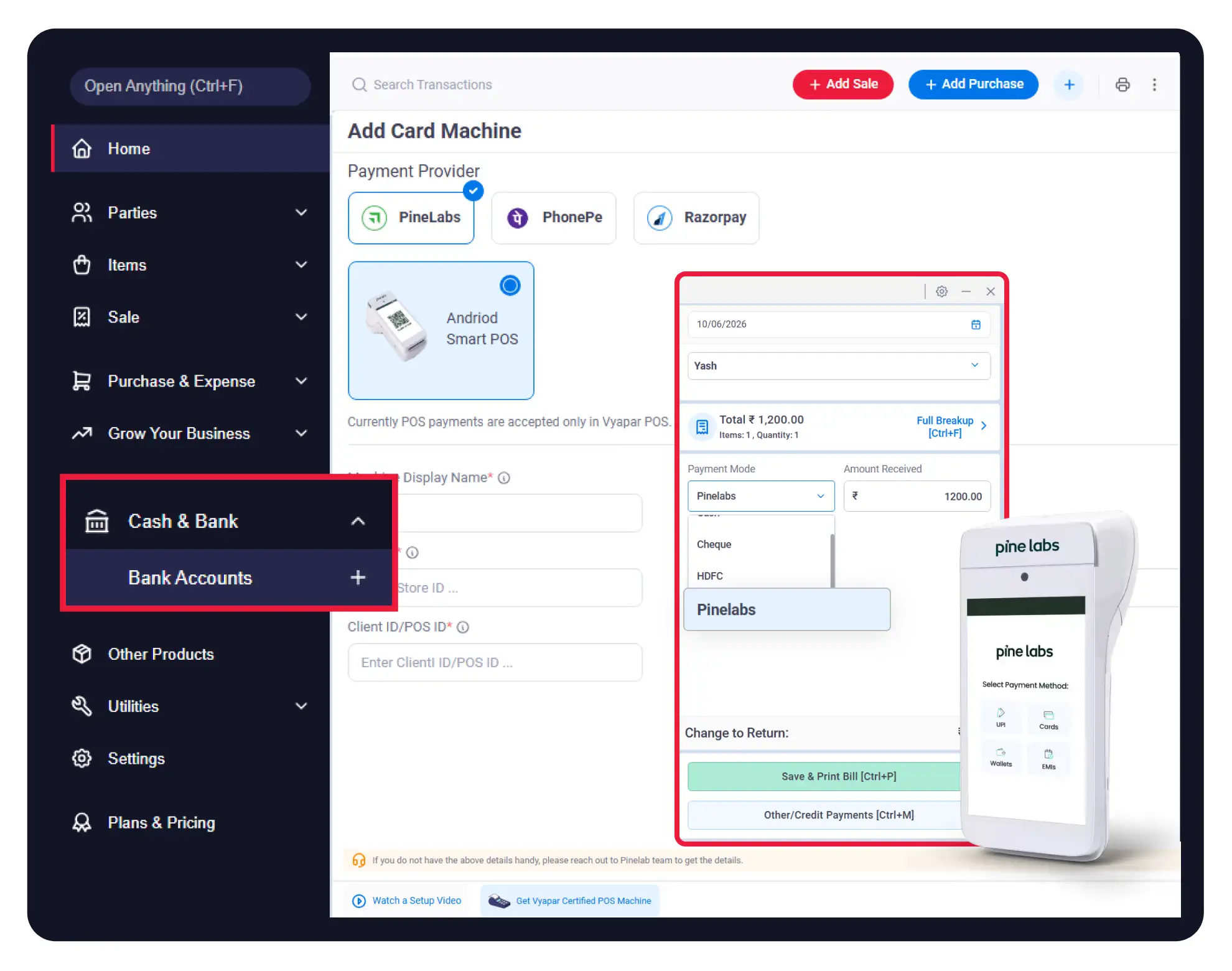Select Android Smart POS radio button
Viewport: 1232px width, 971px height.
(x=510, y=286)
